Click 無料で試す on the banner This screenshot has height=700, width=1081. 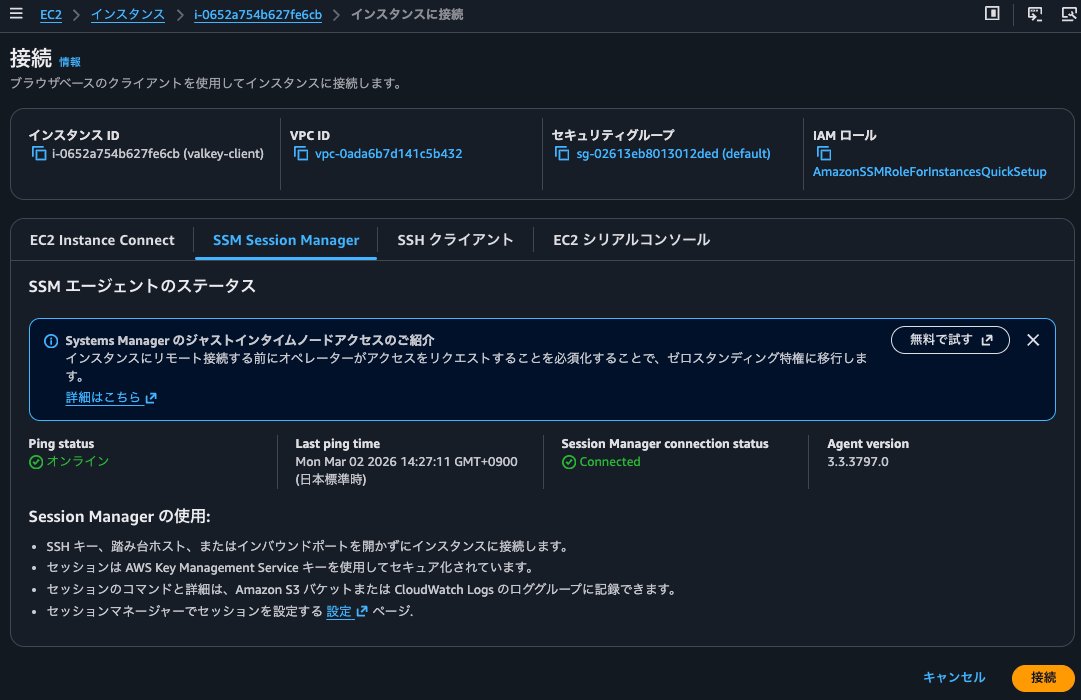pyautogui.click(x=949, y=340)
